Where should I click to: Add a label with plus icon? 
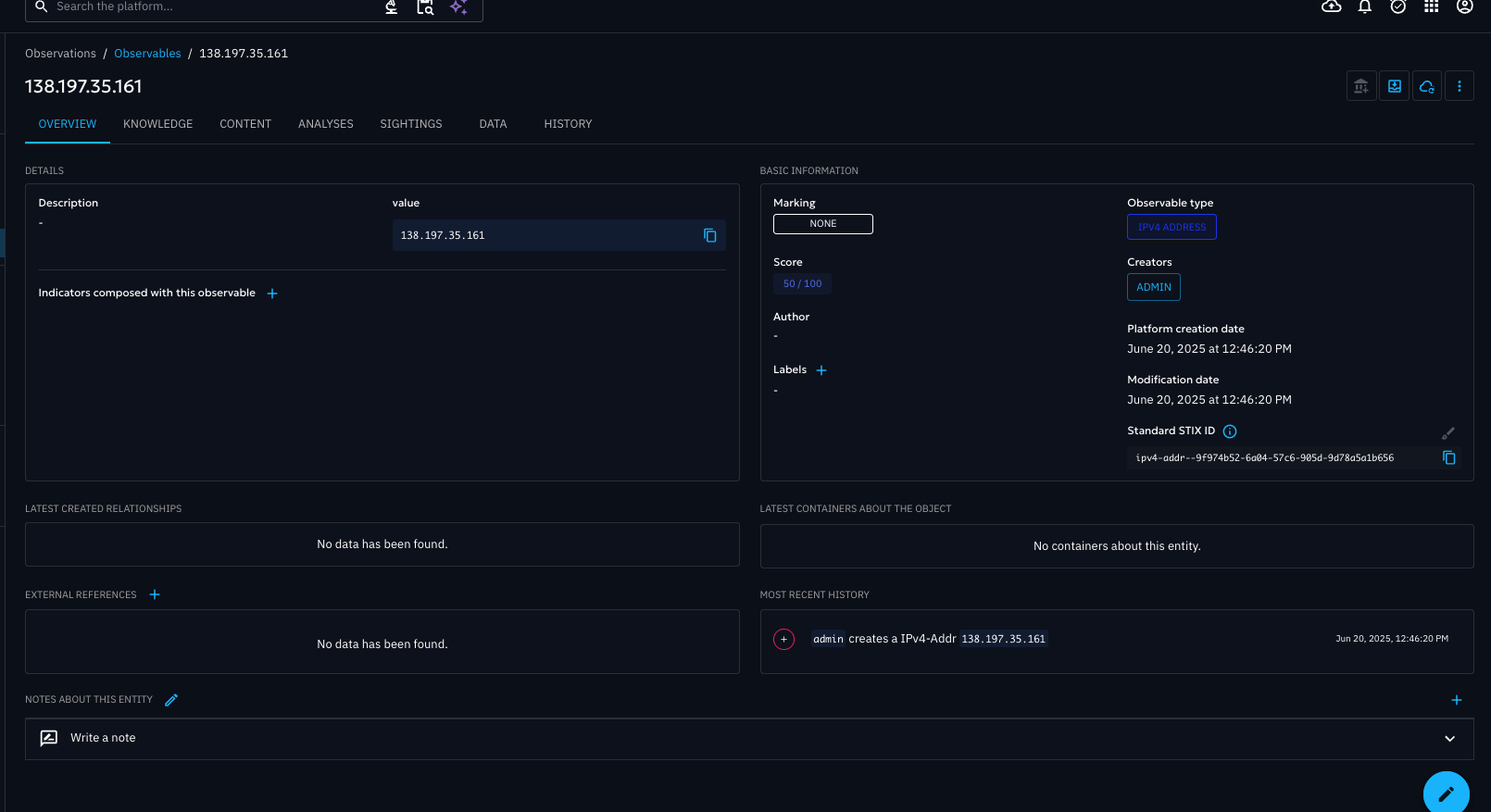pos(821,370)
